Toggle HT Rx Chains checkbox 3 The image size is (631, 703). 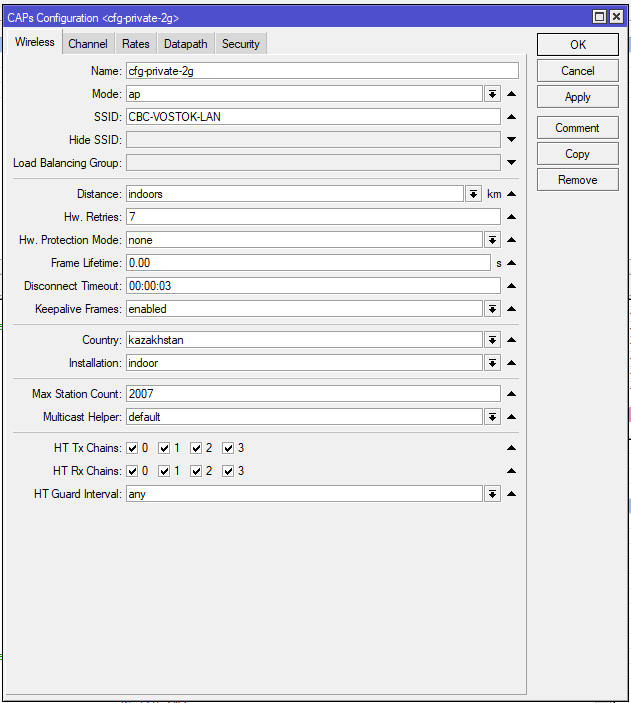[229, 471]
